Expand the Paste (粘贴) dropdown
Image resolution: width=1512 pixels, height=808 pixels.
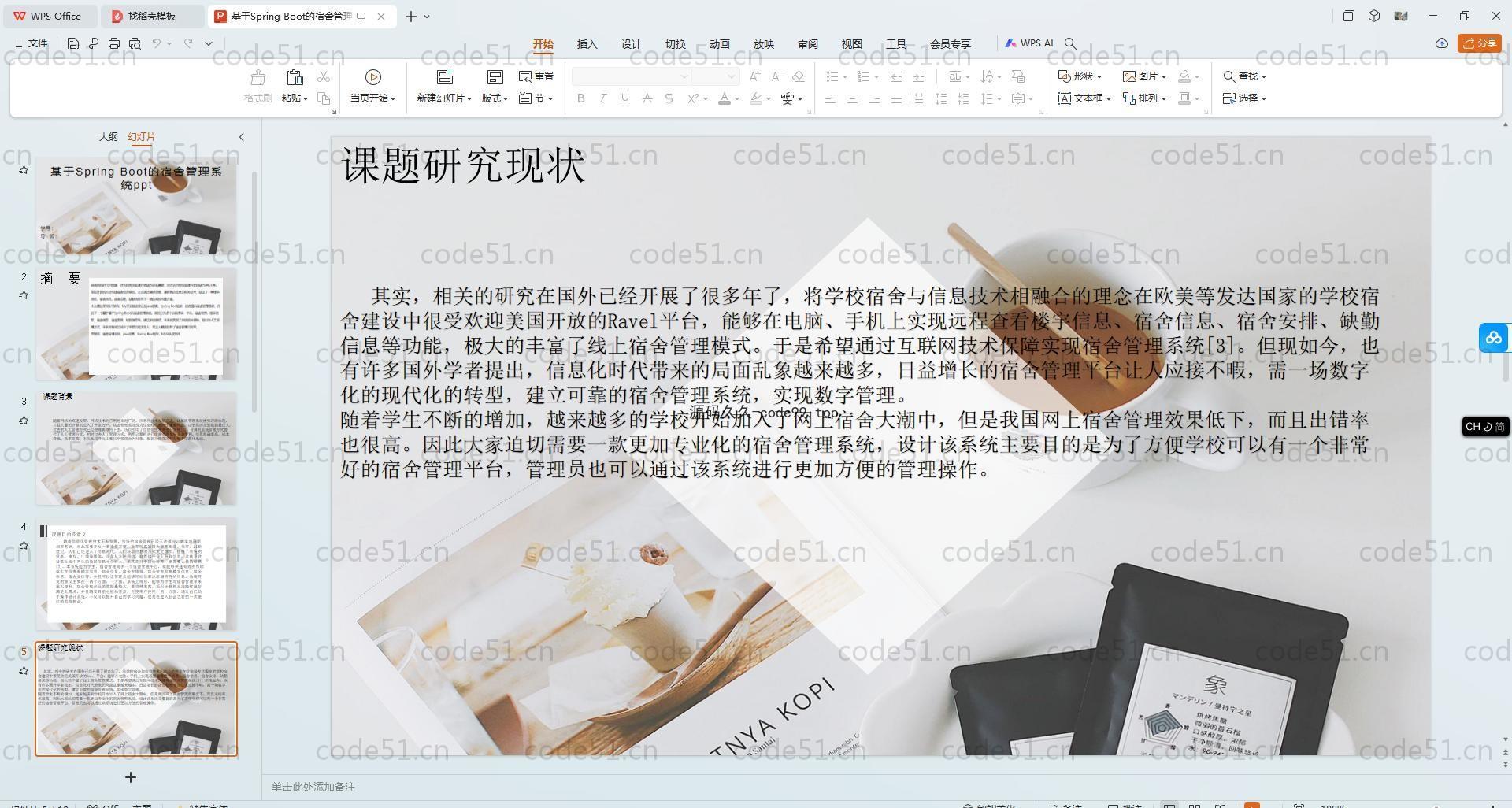point(295,98)
